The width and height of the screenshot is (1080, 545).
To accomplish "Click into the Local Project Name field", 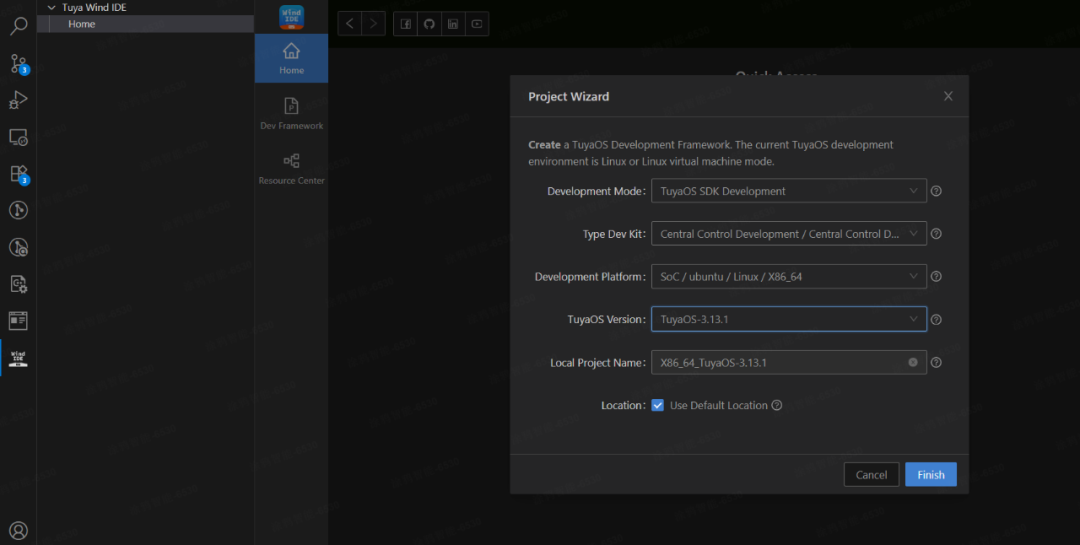I will point(778,362).
